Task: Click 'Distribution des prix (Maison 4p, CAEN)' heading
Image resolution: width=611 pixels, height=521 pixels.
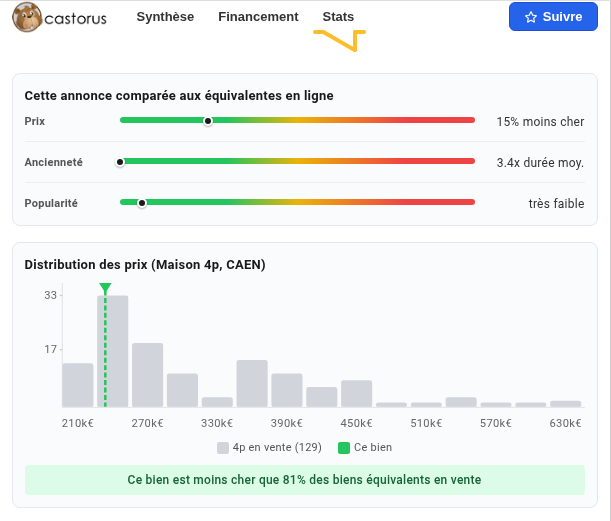Action: coord(145,265)
